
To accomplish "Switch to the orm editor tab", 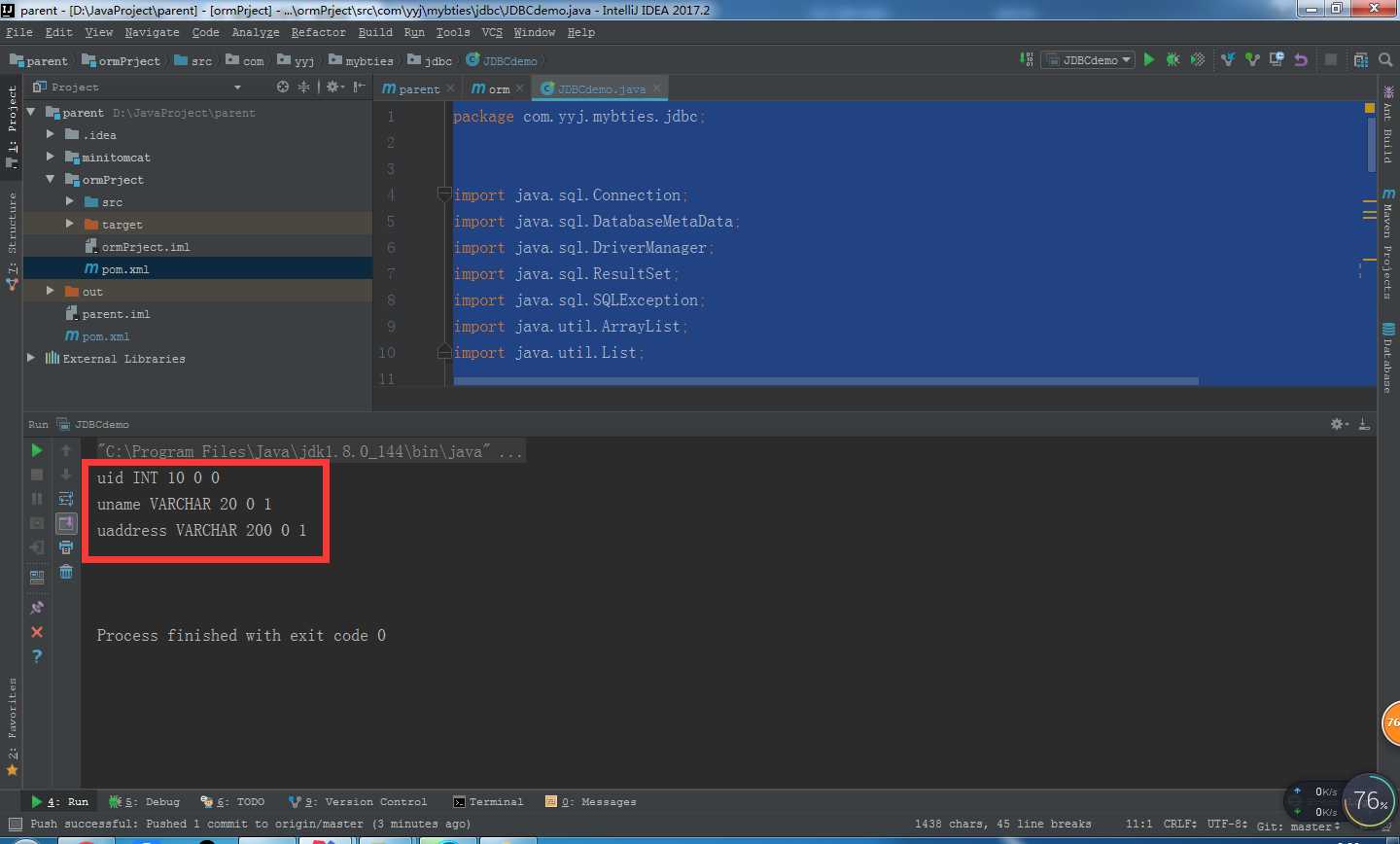I will click(497, 88).
